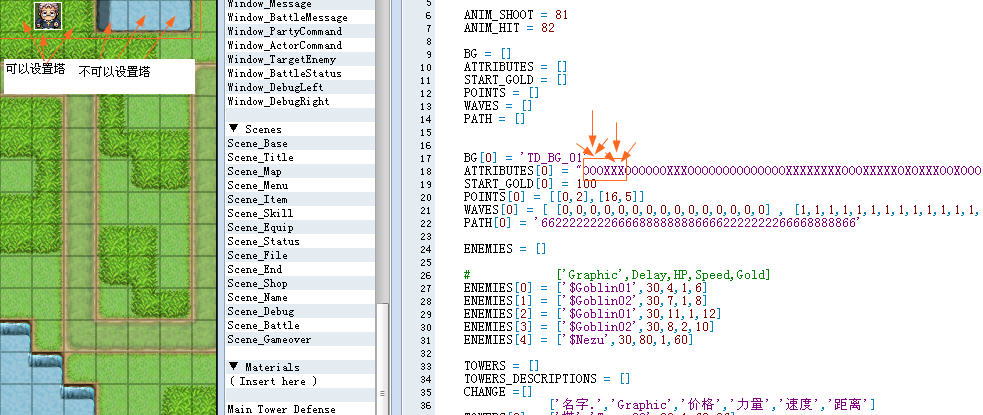Select Scene_Name script
This screenshot has height=415, width=983.
(300, 297)
